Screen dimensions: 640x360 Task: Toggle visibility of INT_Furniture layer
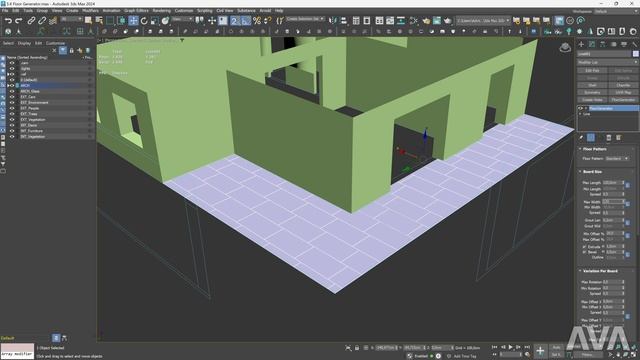click(12, 131)
